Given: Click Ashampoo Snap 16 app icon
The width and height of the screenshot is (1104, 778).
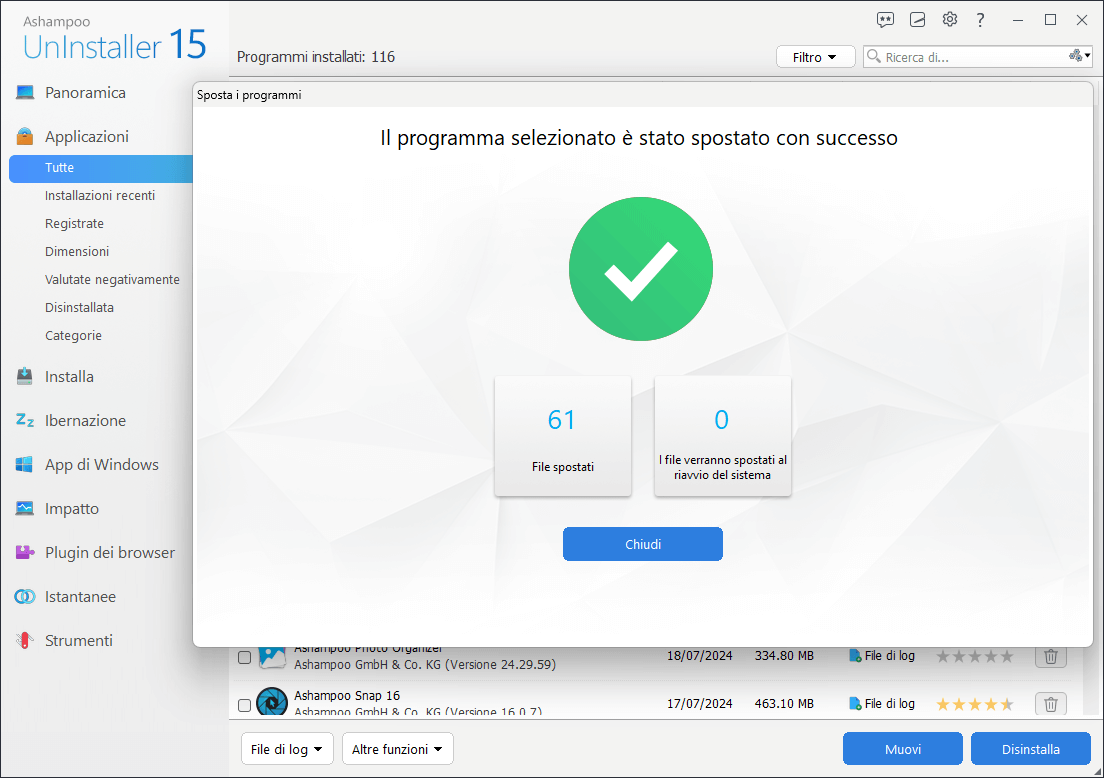Looking at the screenshot, I should (x=272, y=702).
